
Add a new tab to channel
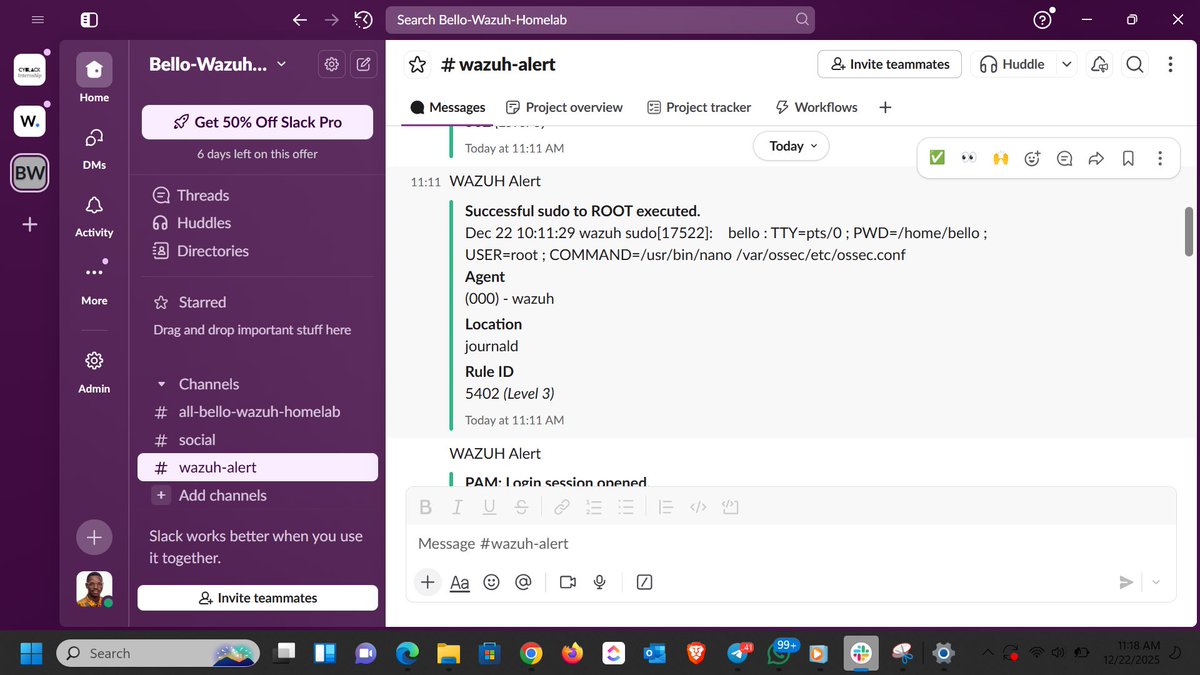[885, 107]
